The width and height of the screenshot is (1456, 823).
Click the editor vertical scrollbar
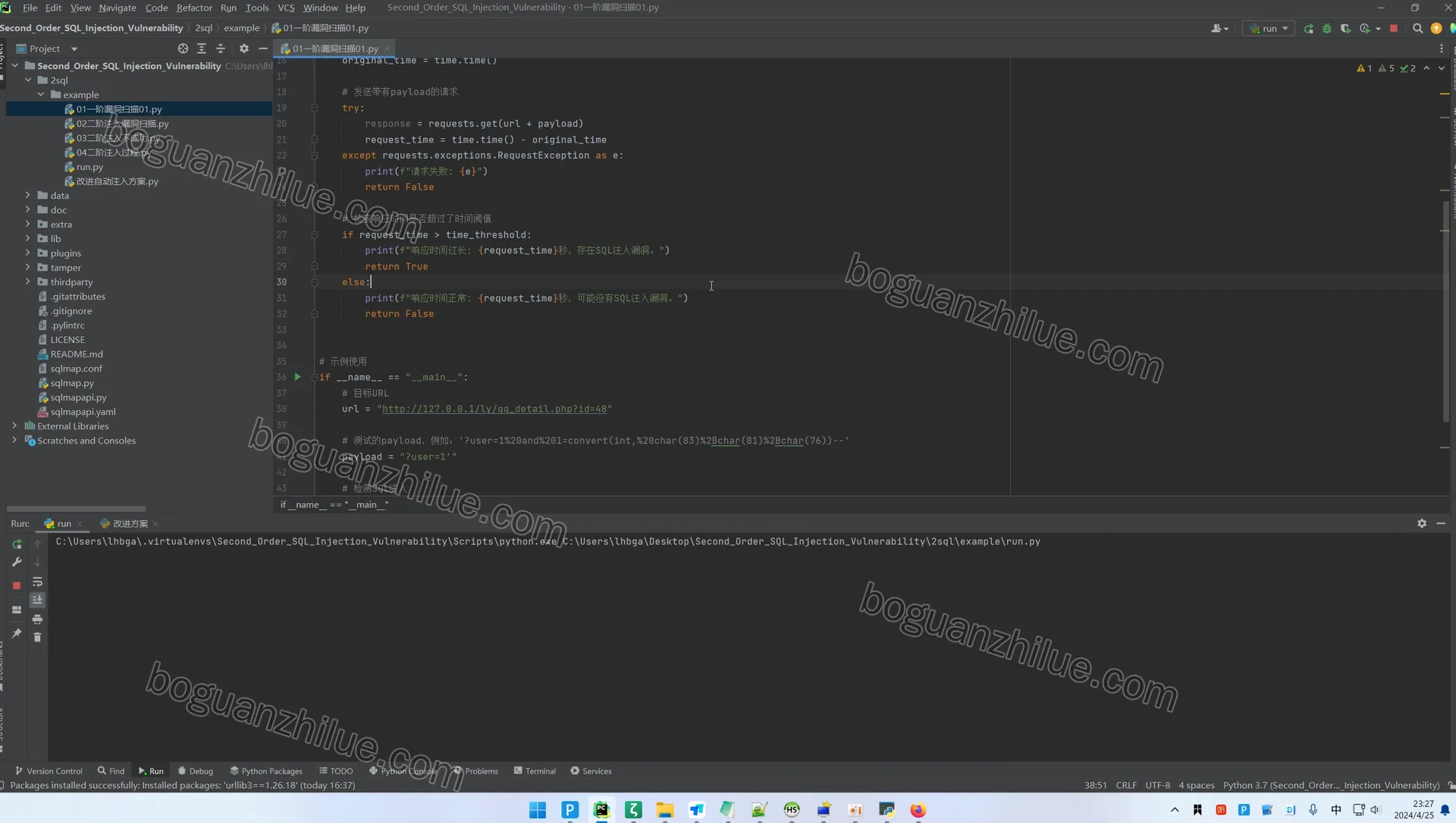click(1445, 311)
